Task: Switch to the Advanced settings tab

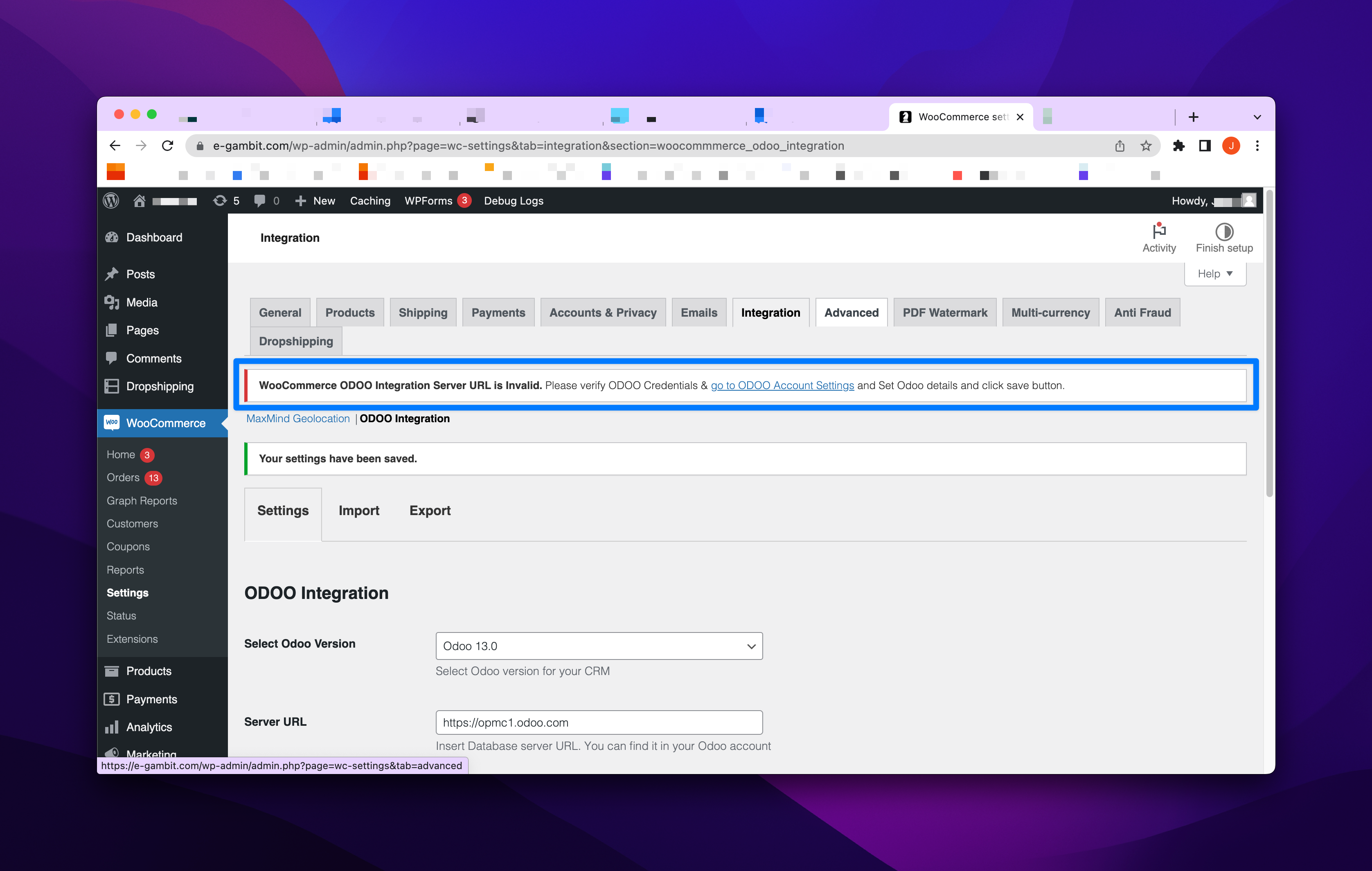Action: click(851, 312)
